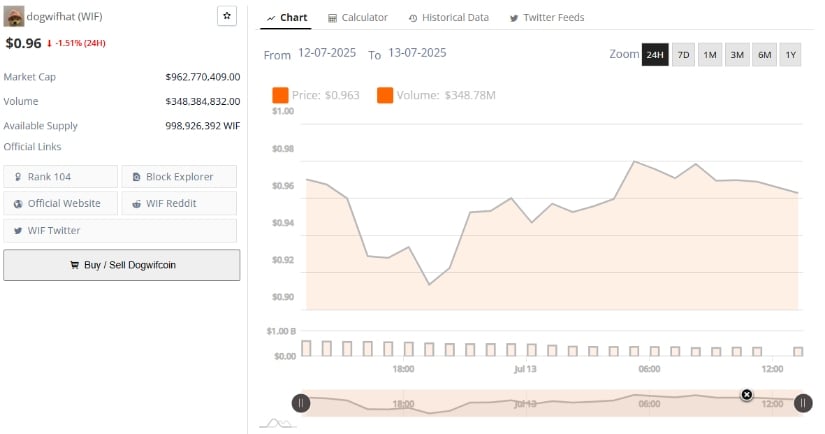This screenshot has height=434, width=825.
Task: Select the 24H zoom range
Action: coord(655,55)
